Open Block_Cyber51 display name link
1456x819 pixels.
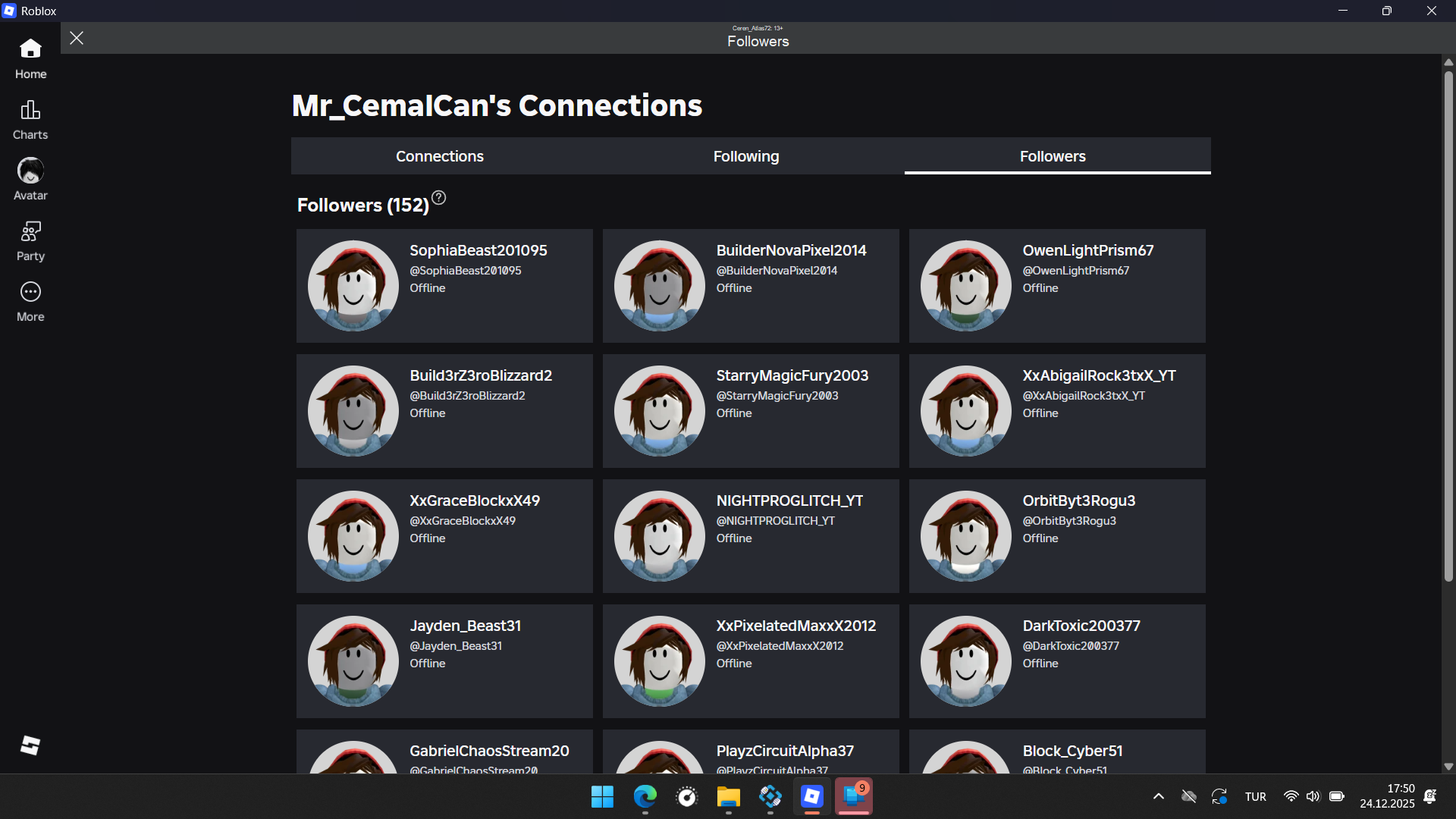[x=1072, y=751]
